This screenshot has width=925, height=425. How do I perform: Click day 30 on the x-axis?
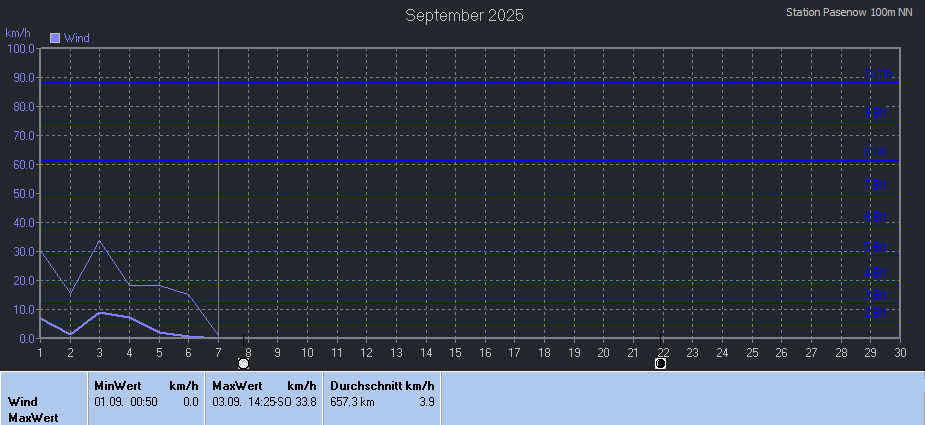pyautogui.click(x=900, y=352)
